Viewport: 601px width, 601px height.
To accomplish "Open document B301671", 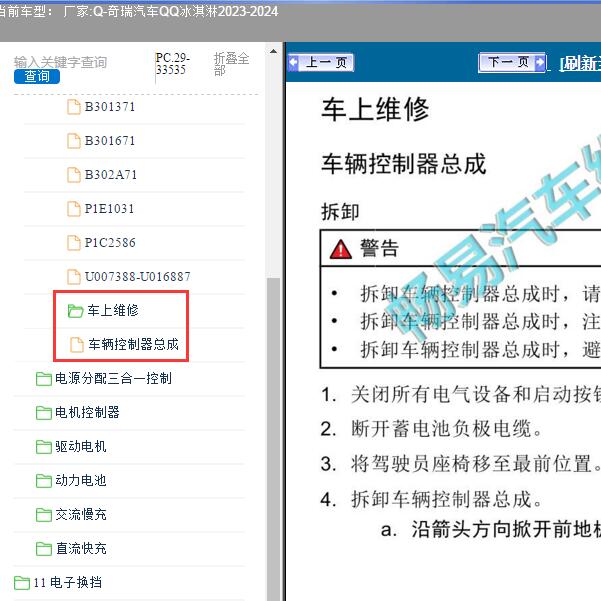I will 110,141.
